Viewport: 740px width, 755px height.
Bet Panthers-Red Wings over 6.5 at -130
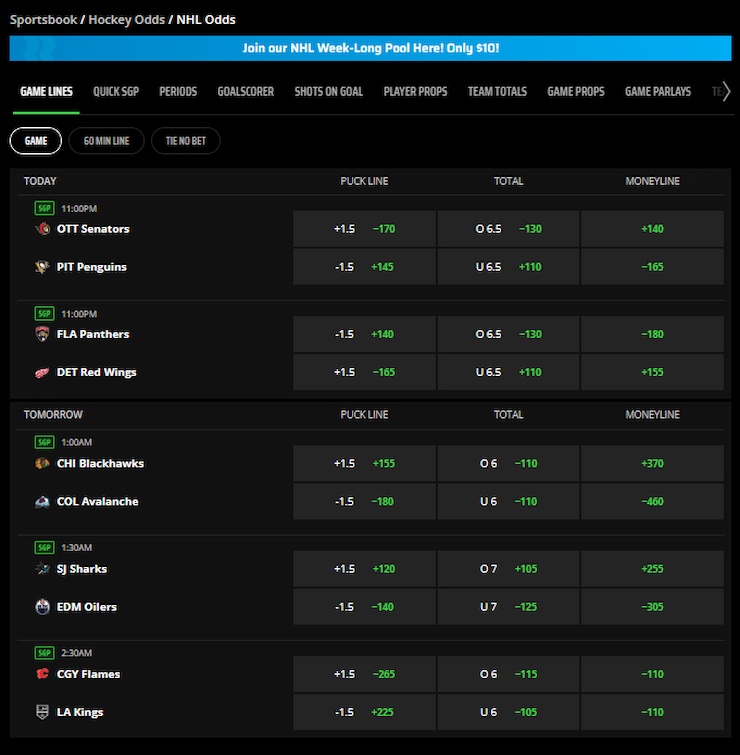tap(508, 334)
